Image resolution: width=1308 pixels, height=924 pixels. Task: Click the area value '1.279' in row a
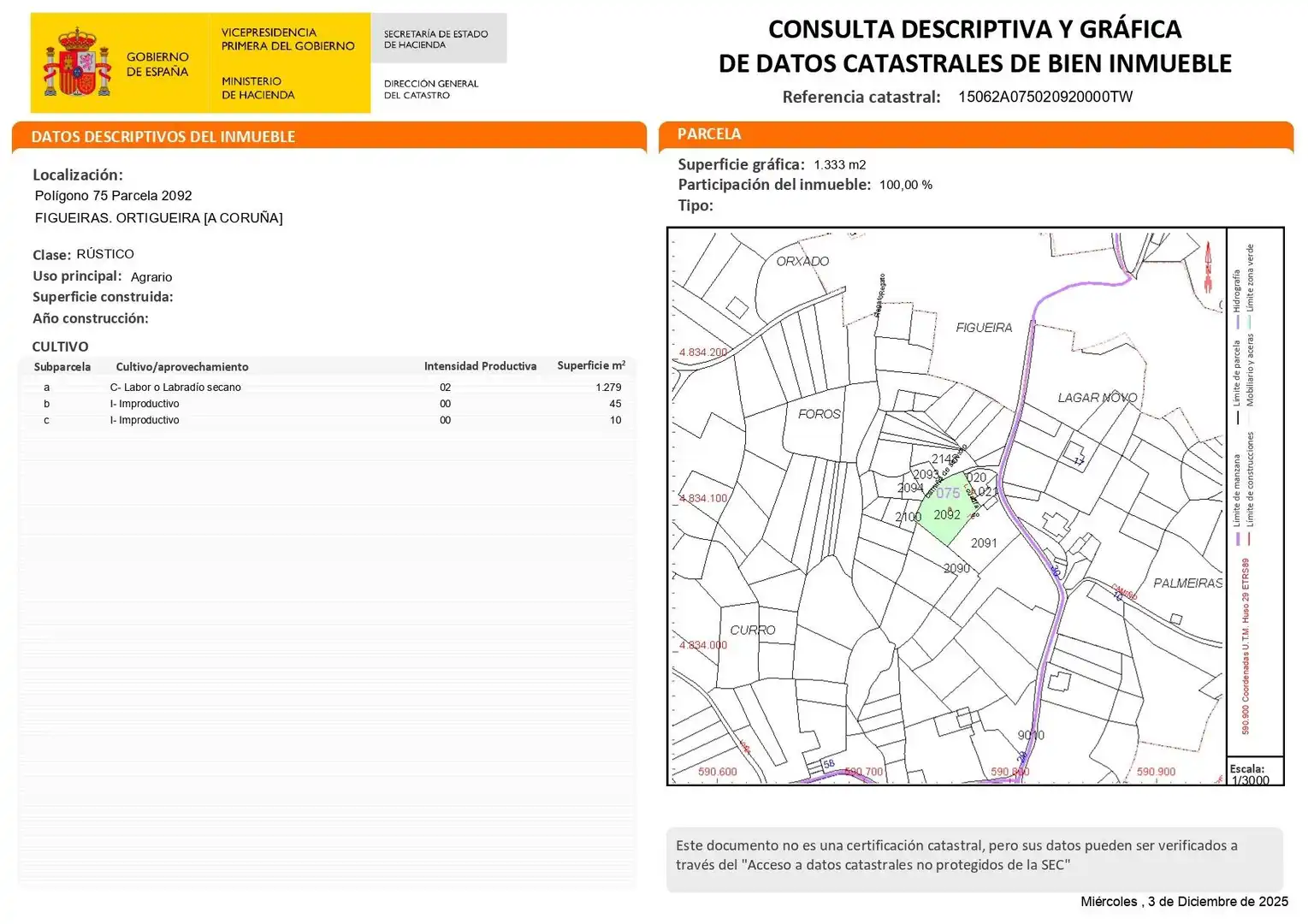[x=609, y=388]
